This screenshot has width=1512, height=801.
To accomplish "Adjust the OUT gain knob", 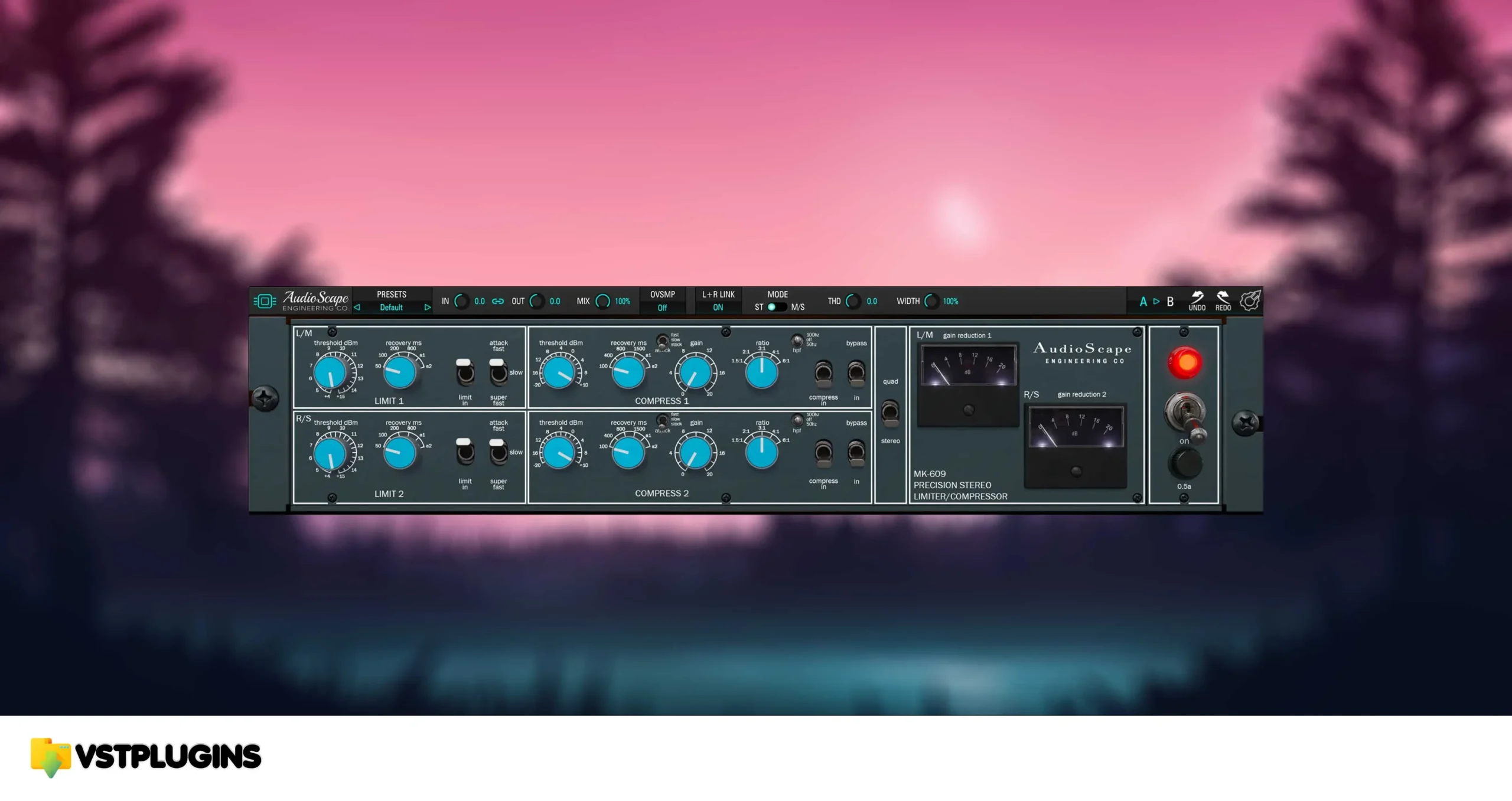I will [536, 301].
